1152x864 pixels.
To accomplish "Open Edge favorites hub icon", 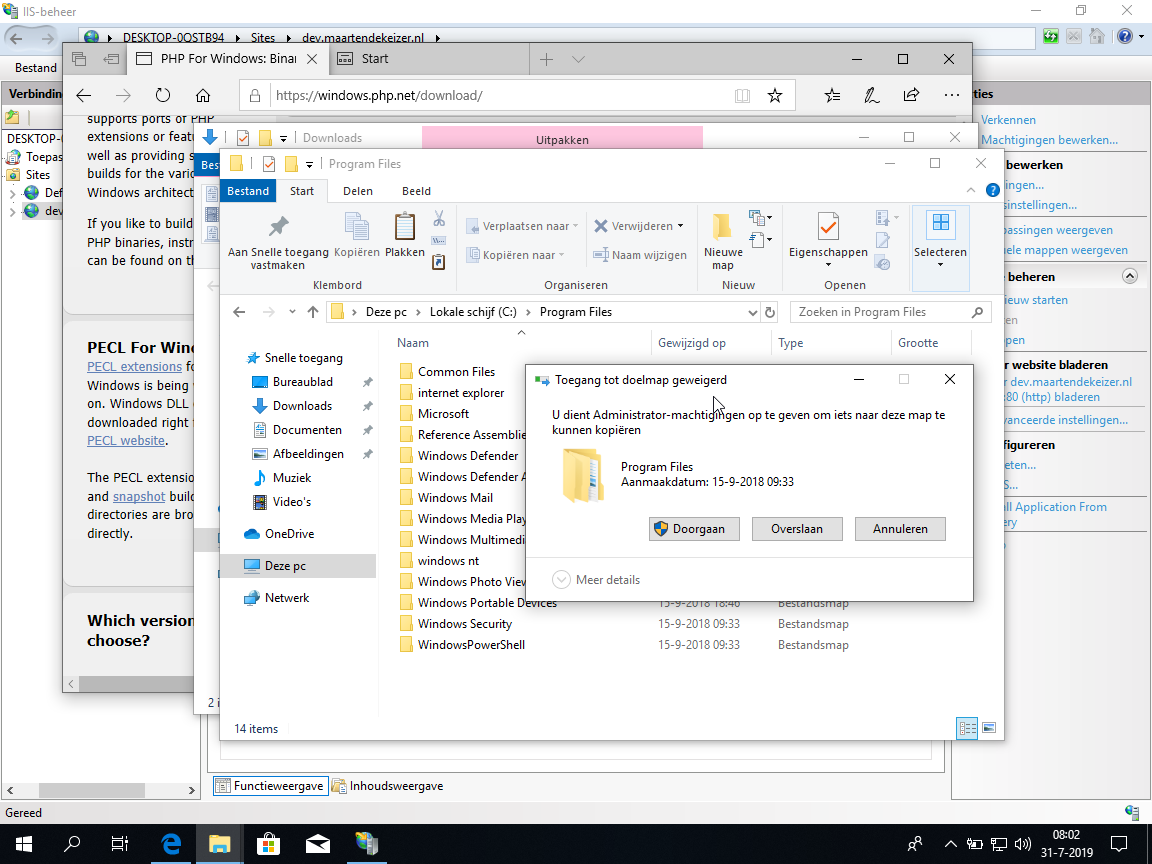I will pos(832,96).
